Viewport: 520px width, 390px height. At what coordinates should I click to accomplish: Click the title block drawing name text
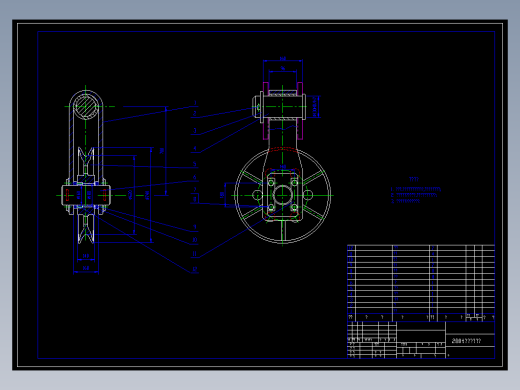[466, 341]
